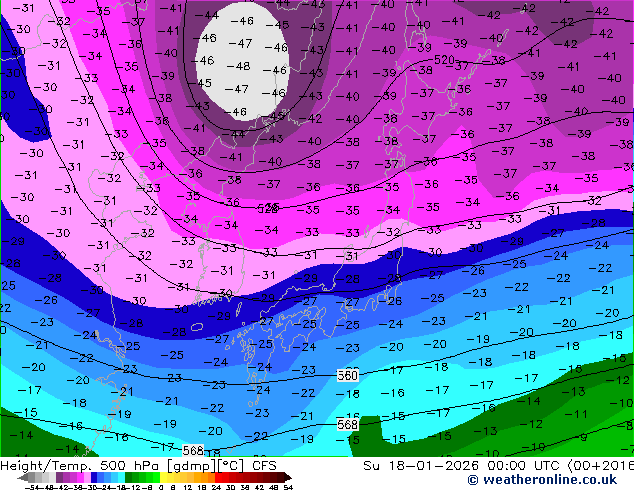Click the '568' label directly below '560'
This screenshot has height=490, width=634.
(x=347, y=424)
